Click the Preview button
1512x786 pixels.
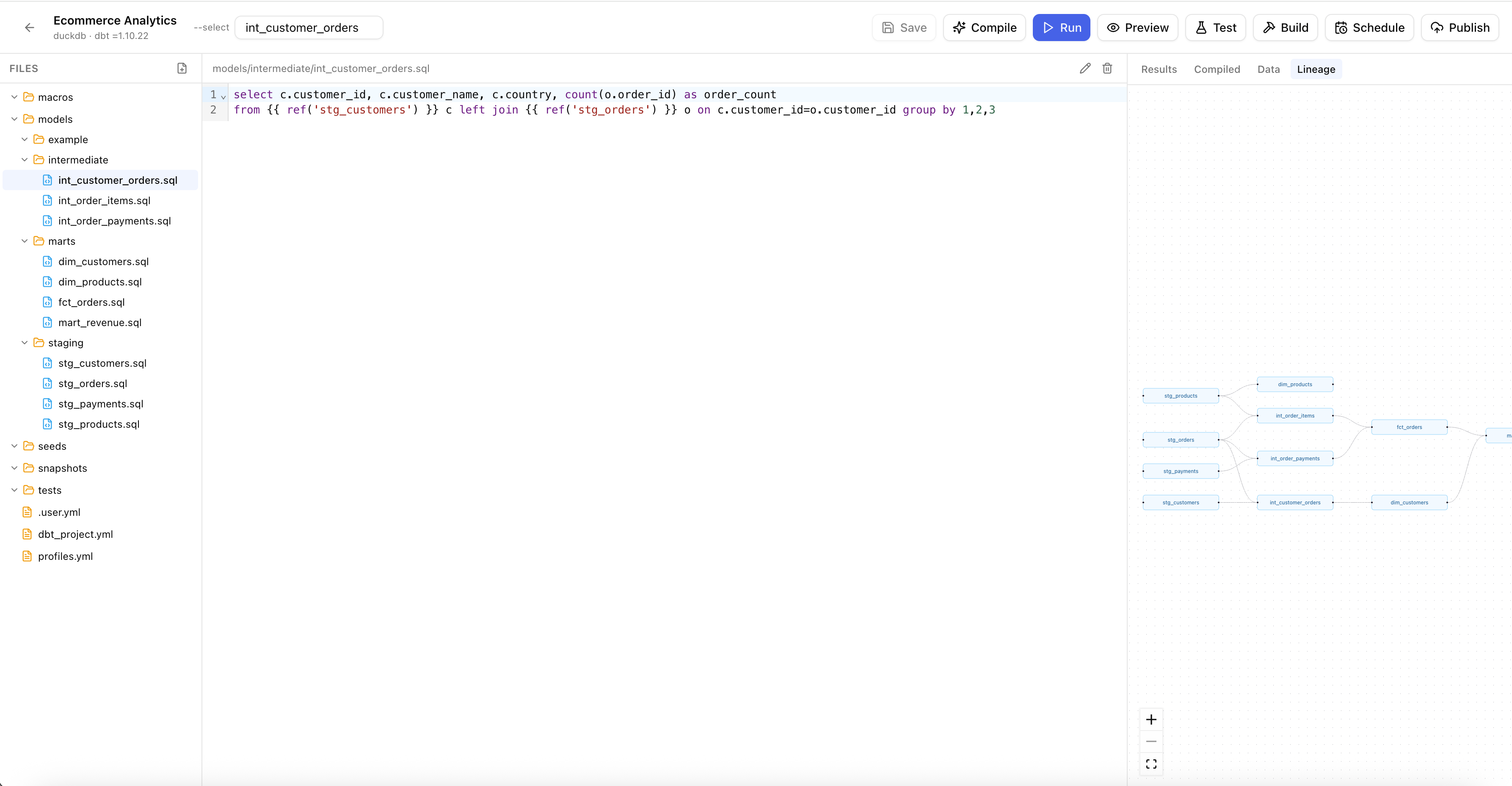click(1137, 28)
